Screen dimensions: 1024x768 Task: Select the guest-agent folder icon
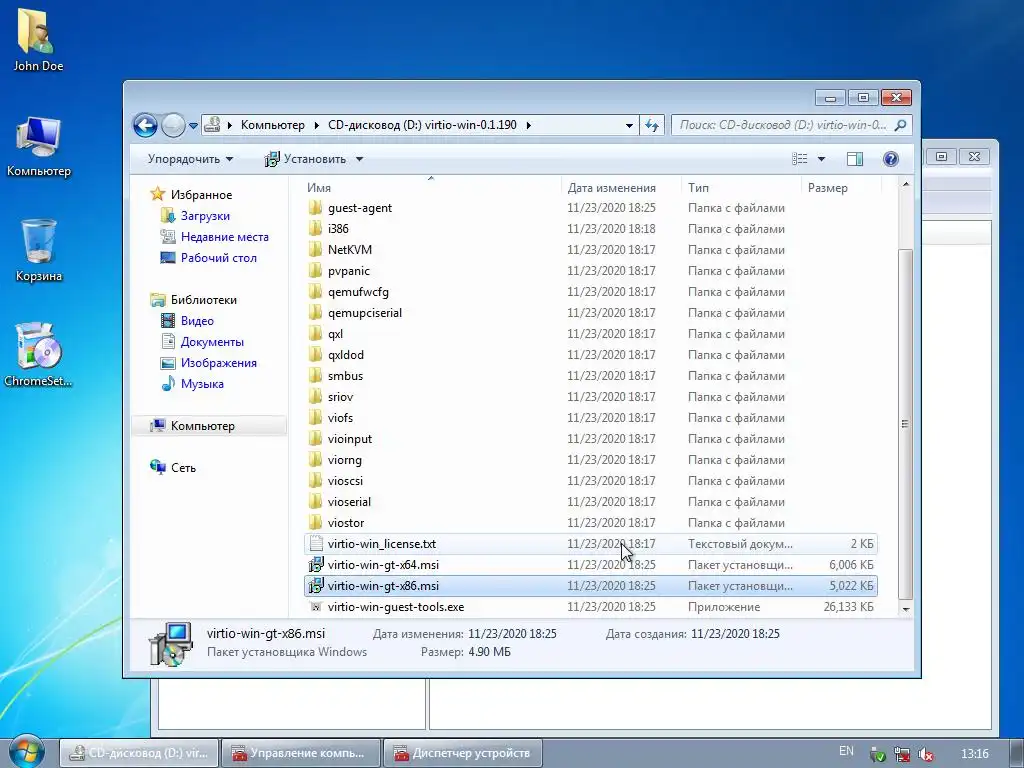tap(315, 208)
